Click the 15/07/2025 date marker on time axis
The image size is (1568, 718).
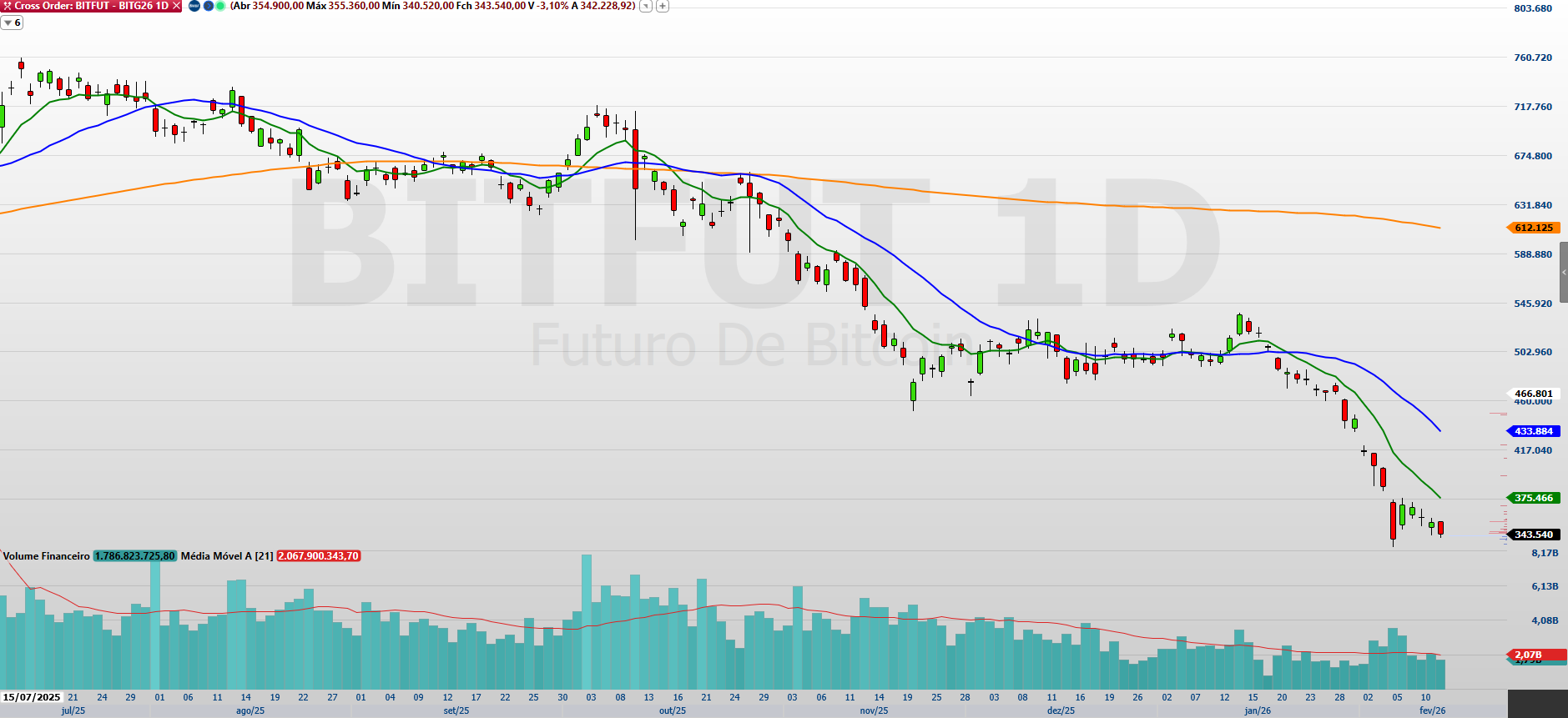(32, 697)
